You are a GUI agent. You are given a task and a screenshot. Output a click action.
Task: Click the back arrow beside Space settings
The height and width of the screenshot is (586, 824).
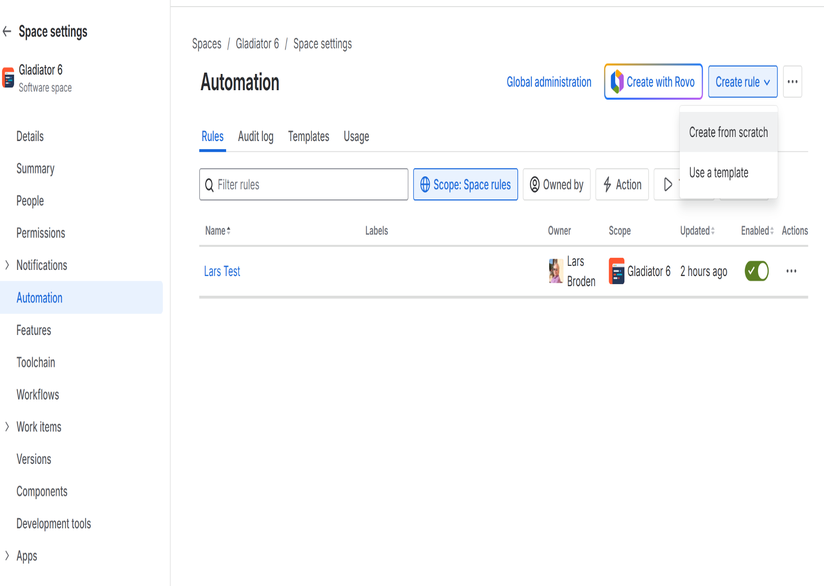coord(8,32)
